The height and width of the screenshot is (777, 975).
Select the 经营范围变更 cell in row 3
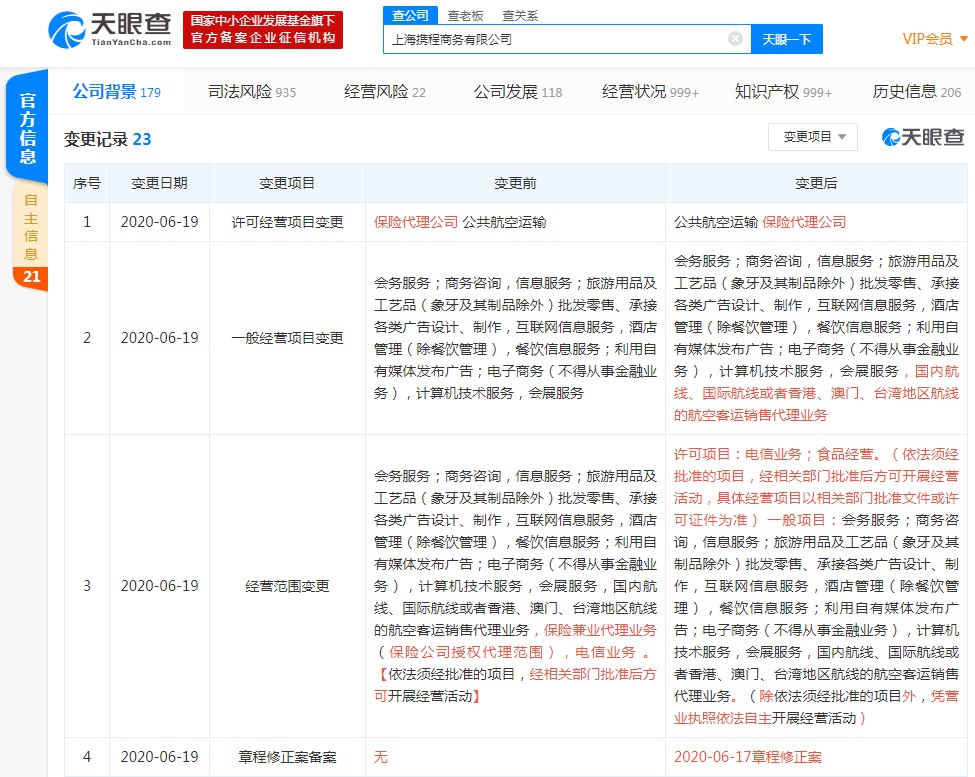(x=287, y=586)
